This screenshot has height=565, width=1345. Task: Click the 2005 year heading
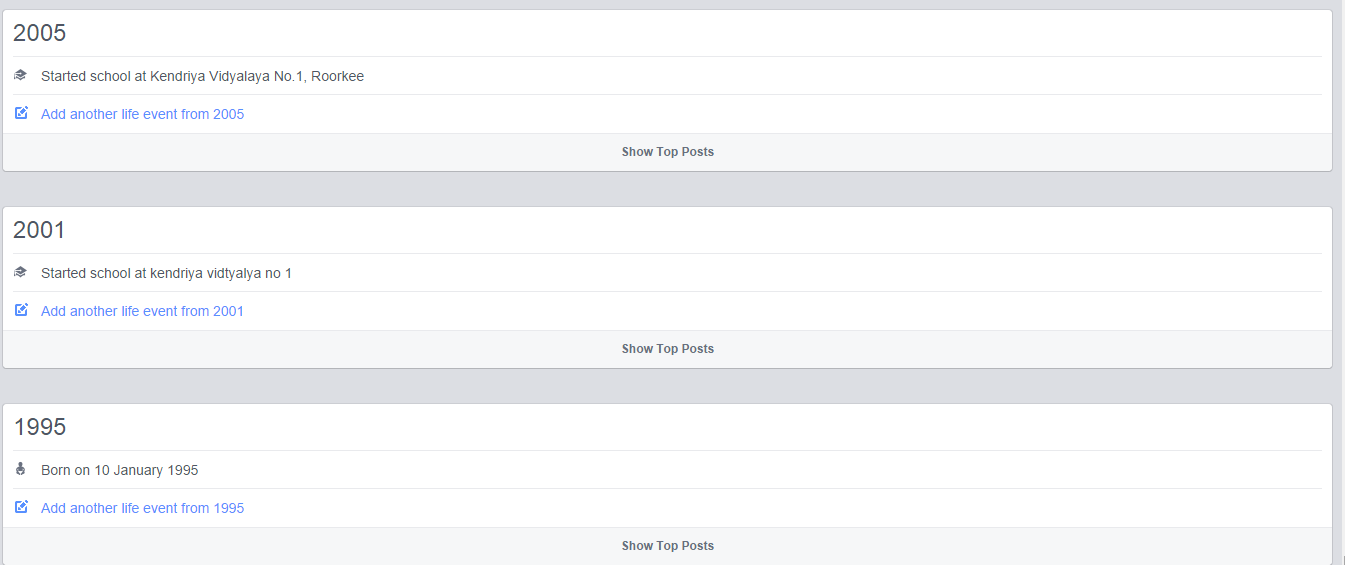[39, 33]
